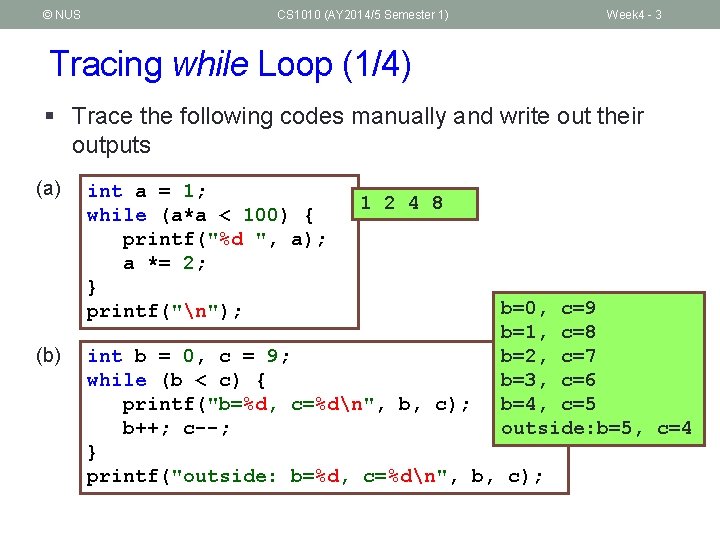720x540 pixels.
Task: Click the '© NUS' header text
Action: click(62, 15)
